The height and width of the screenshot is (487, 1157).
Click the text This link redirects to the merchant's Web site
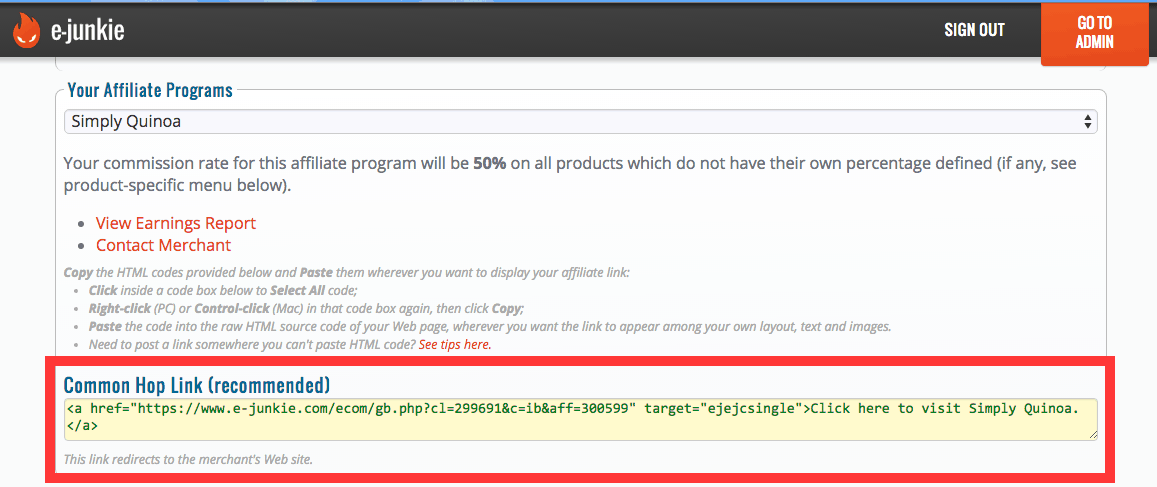(189, 460)
